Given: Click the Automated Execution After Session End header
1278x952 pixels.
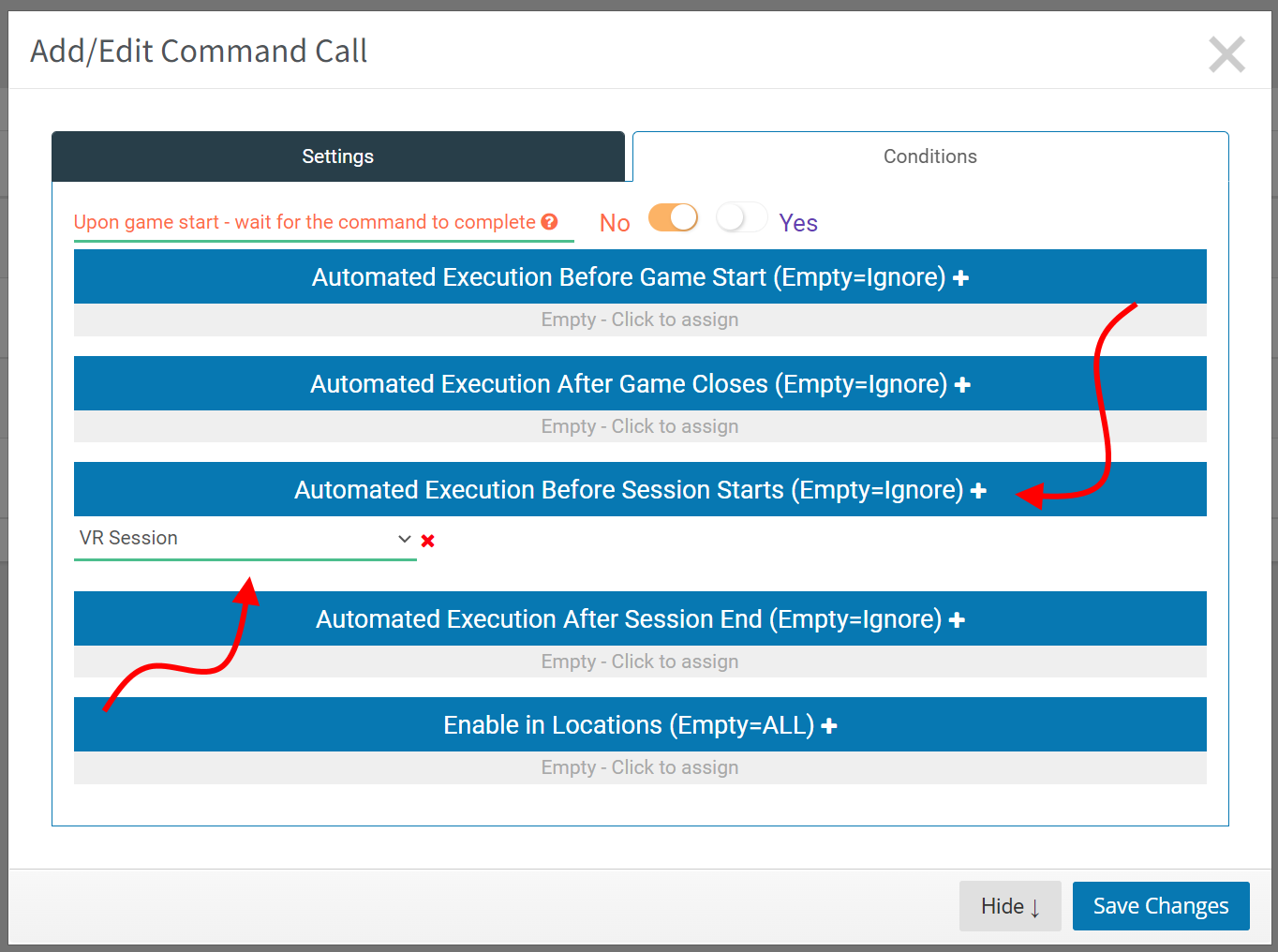Looking at the screenshot, I should tap(640, 618).
